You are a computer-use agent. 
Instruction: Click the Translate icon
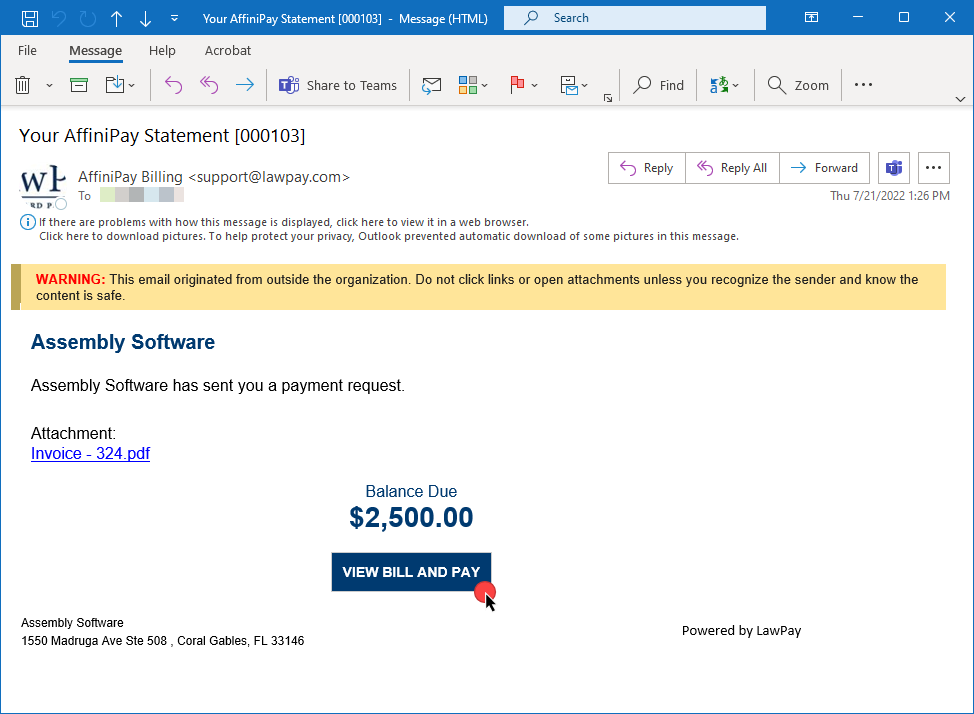(x=719, y=85)
